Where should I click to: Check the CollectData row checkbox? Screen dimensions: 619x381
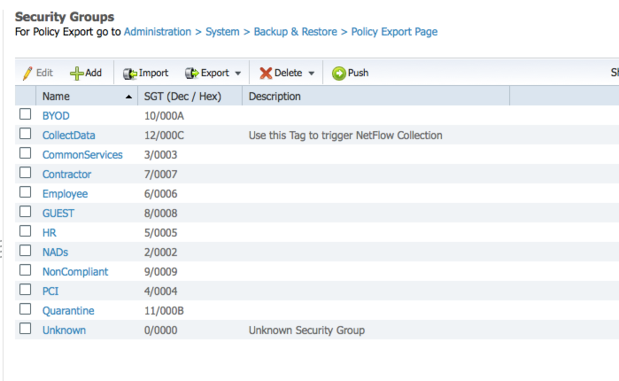25,133
